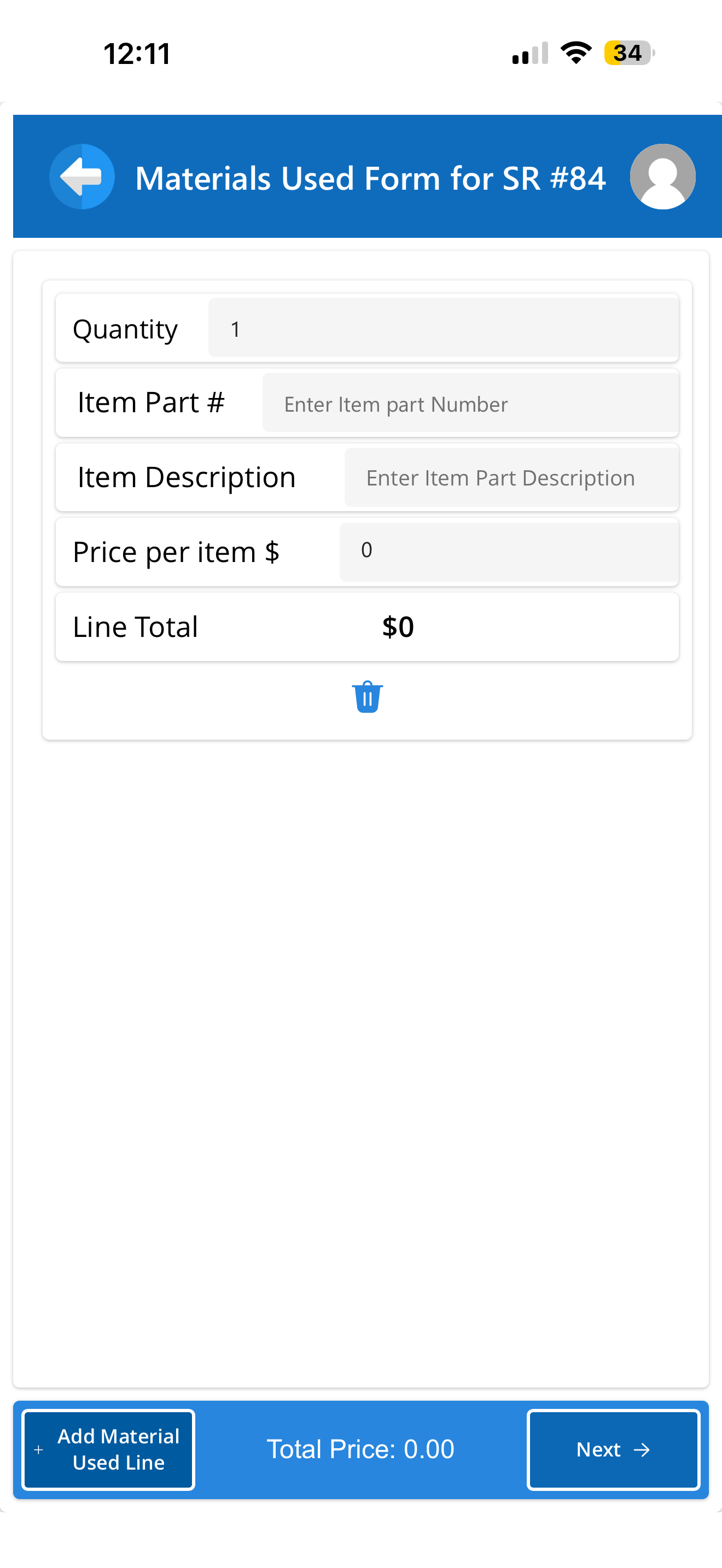The width and height of the screenshot is (722, 1568).
Task: Tap the back arrow icon in header
Action: click(81, 177)
